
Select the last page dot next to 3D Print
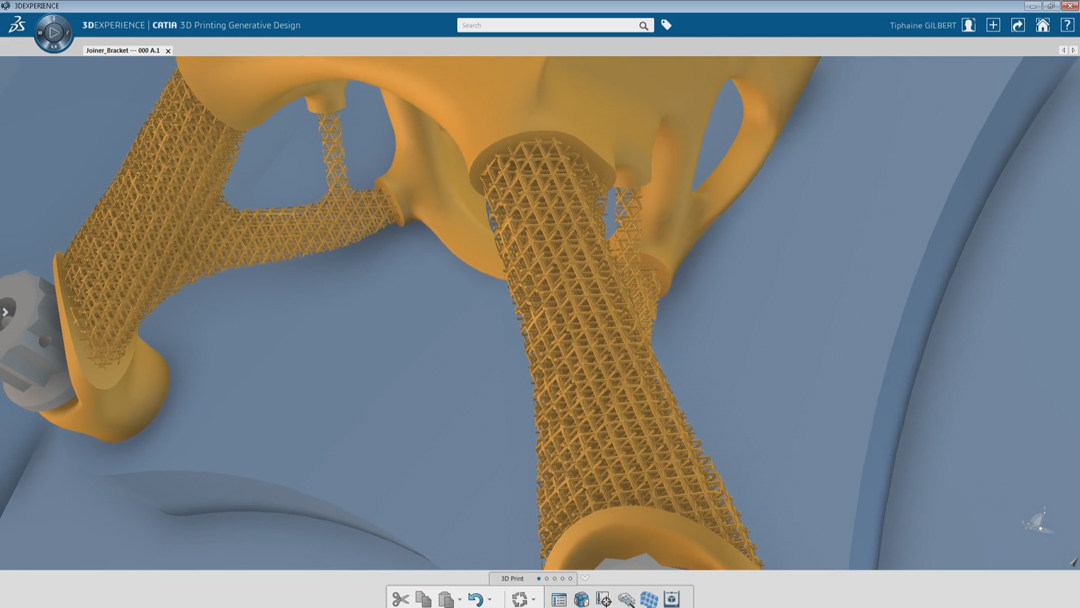[x=572, y=578]
